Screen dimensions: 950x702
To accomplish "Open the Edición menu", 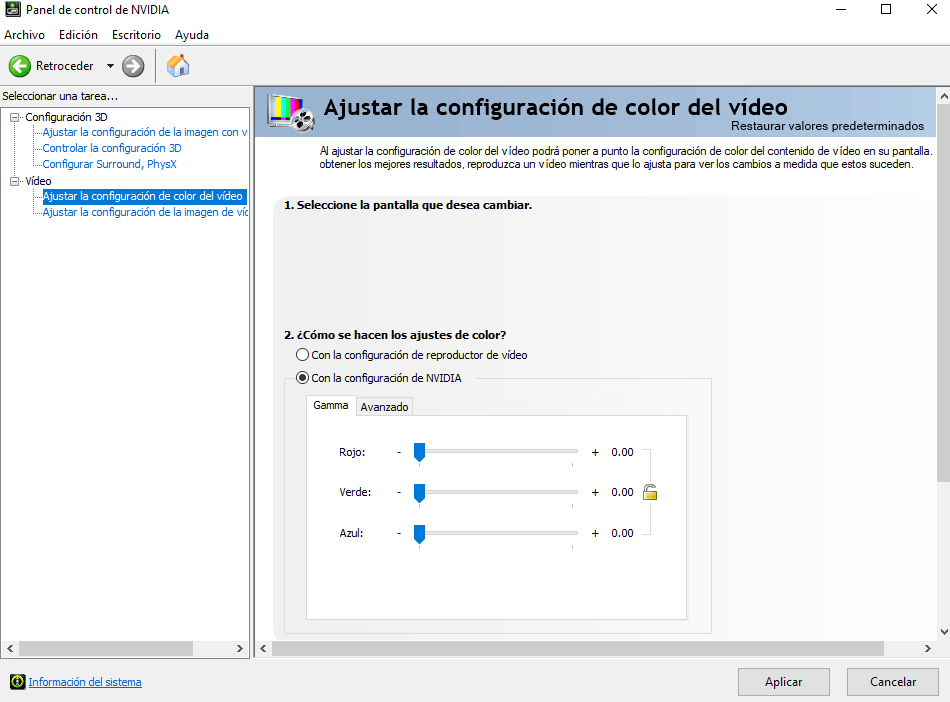I will [x=78, y=35].
